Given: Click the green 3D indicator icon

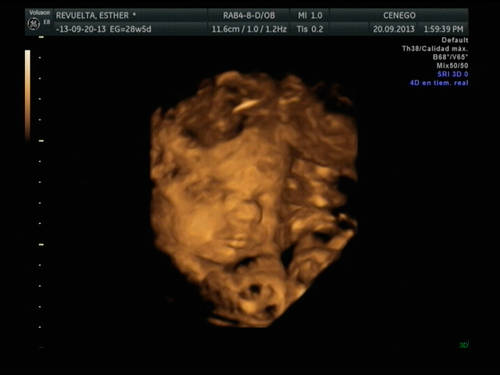Looking at the screenshot, I should [x=464, y=345].
